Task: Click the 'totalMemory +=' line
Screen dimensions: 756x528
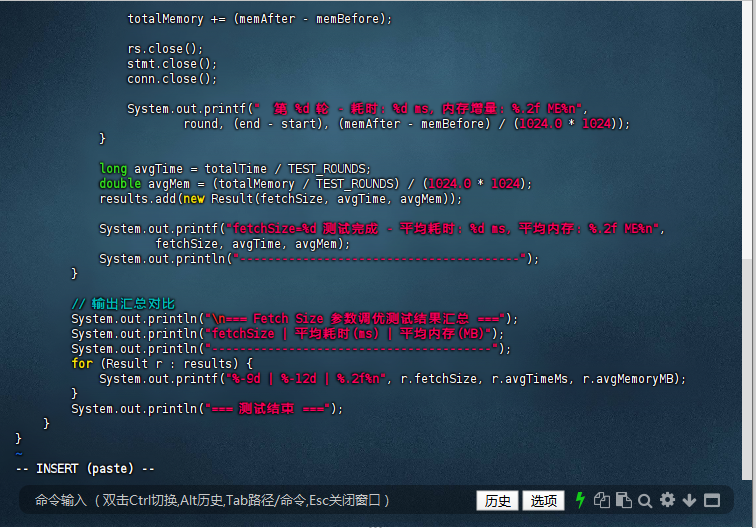Action: pyautogui.click(x=259, y=19)
